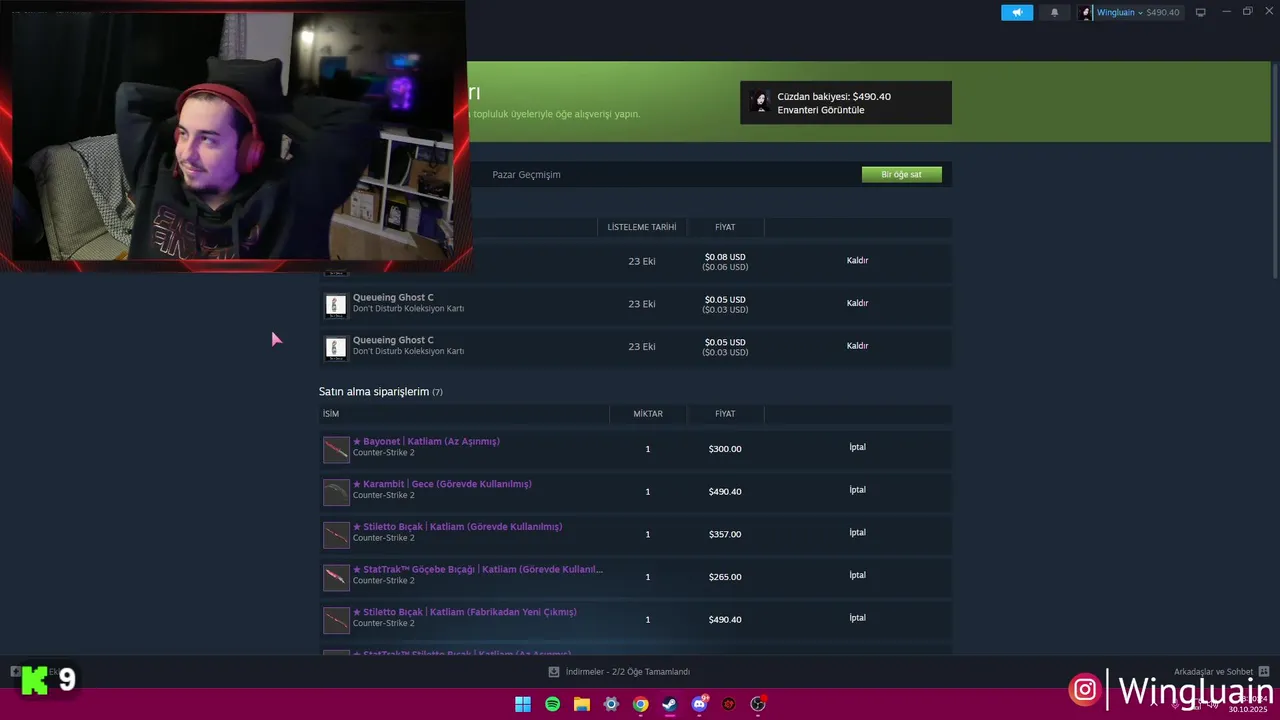
Task: Open the middle Queueing Ghost C listing name
Action: coord(393,297)
